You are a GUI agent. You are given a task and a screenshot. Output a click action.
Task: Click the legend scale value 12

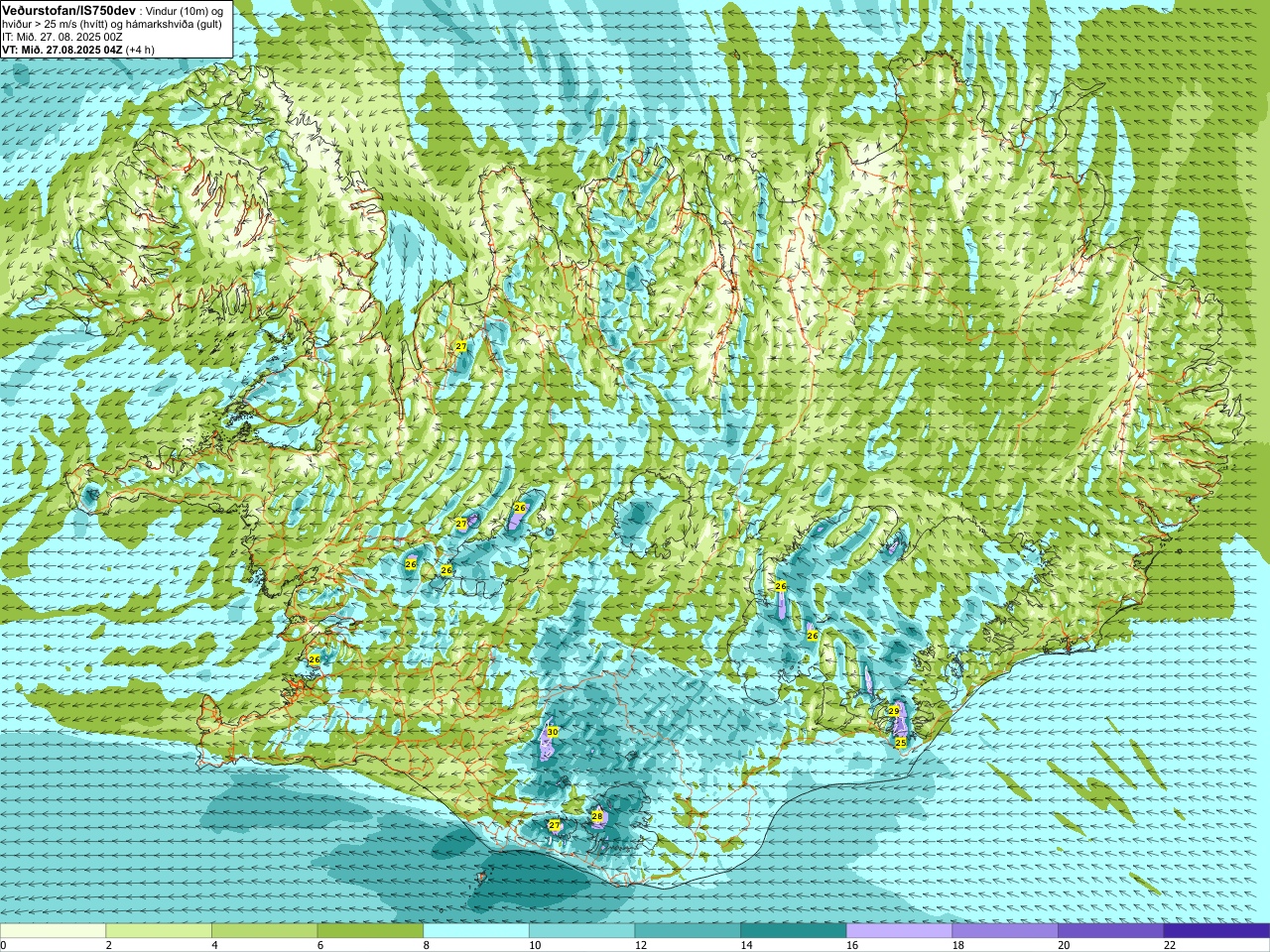tap(641, 945)
